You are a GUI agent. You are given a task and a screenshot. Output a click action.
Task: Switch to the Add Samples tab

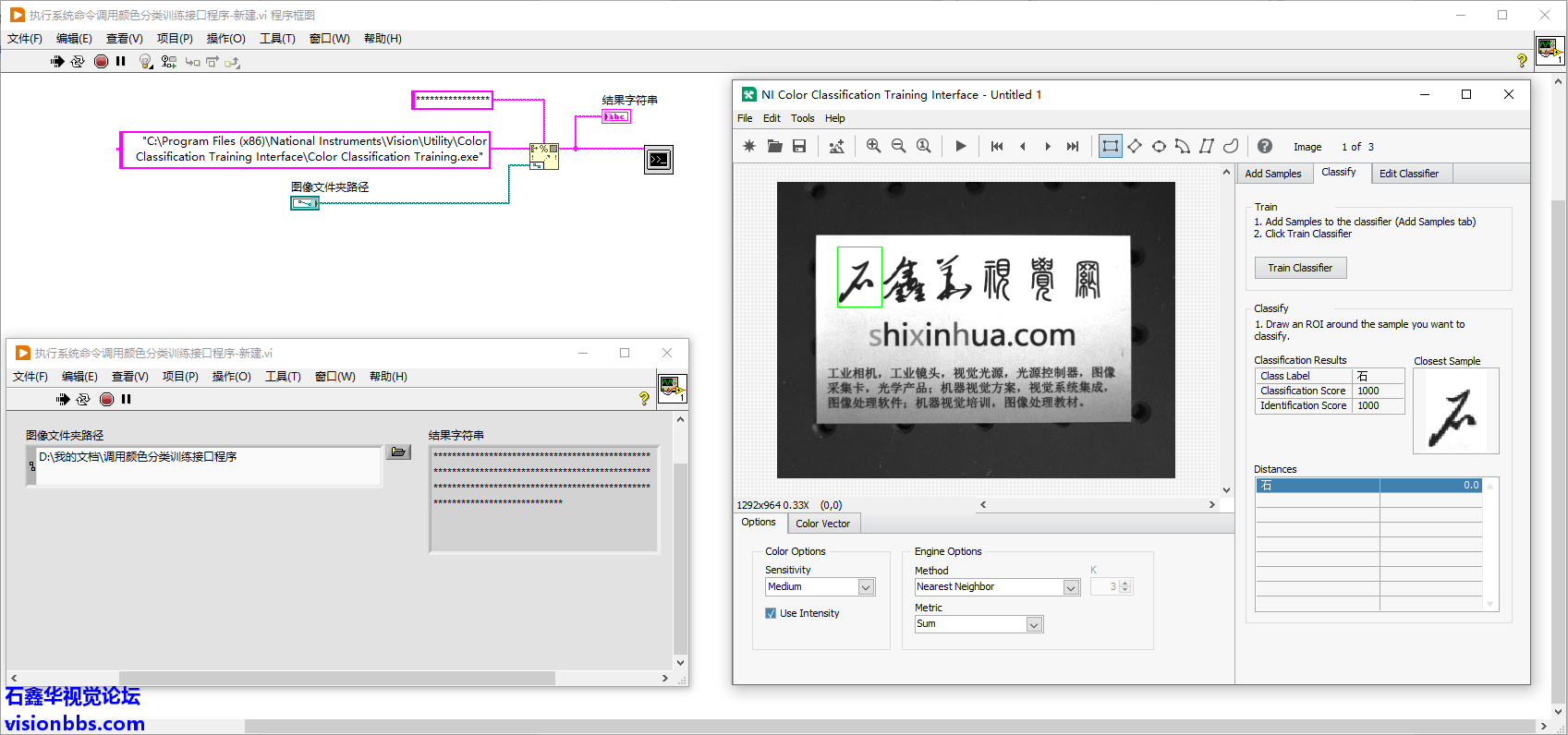pyautogui.click(x=1272, y=174)
